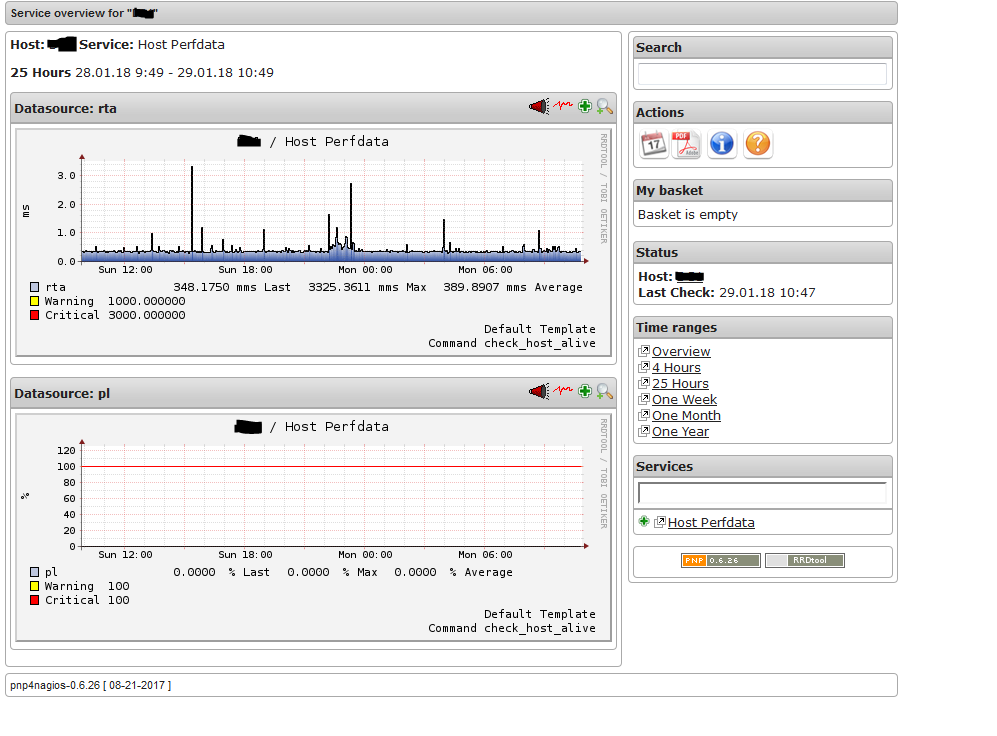
Task: Open the Host Perfdata service link
Action: [711, 522]
